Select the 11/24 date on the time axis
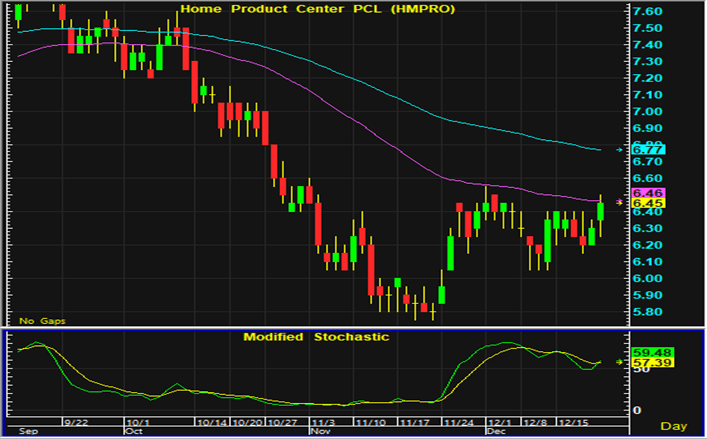This screenshot has height=439, width=707. pos(460,423)
